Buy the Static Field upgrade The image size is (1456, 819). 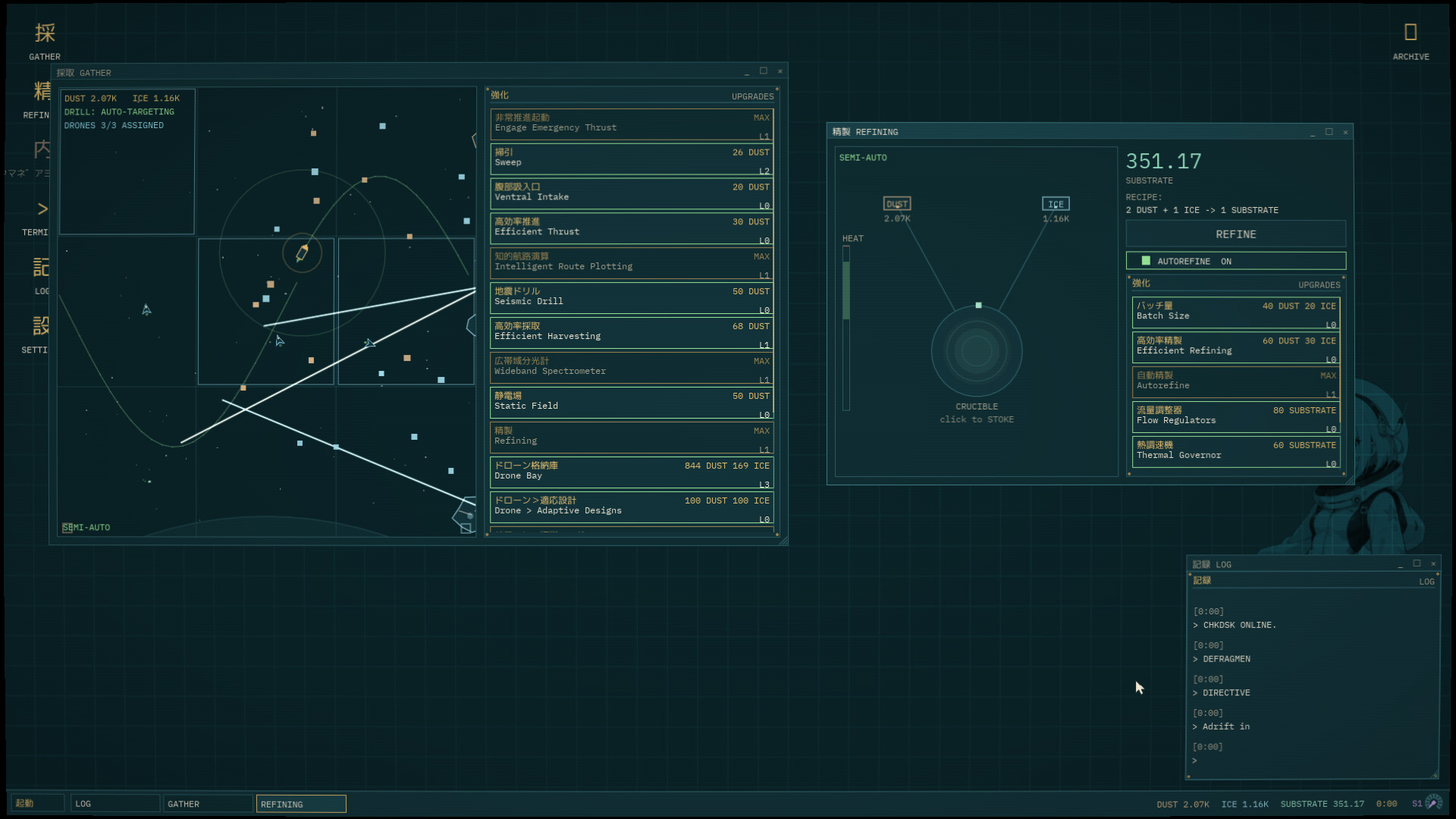click(x=632, y=404)
